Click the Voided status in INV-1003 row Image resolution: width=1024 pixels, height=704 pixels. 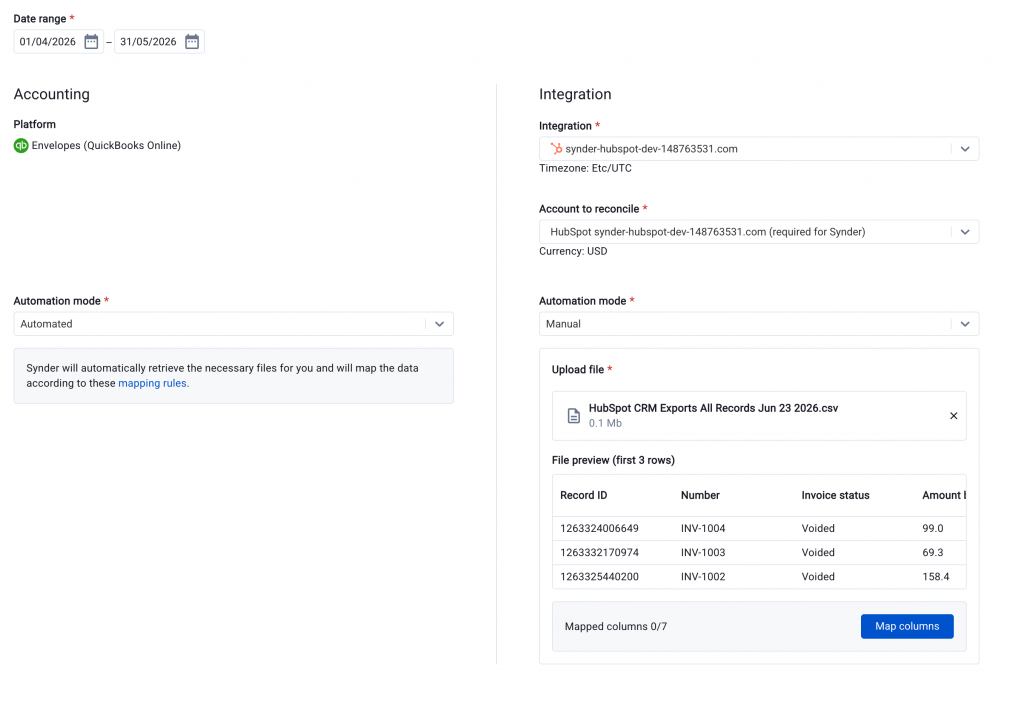pyautogui.click(x=818, y=552)
